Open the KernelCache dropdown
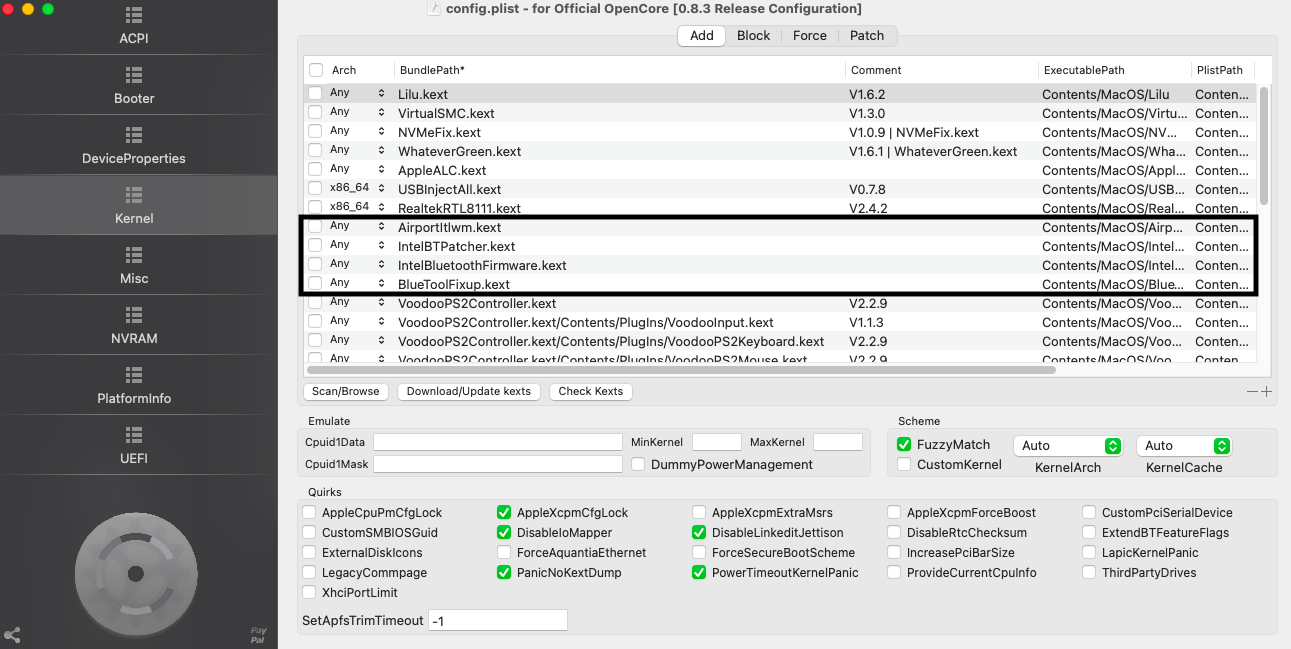1291x649 pixels. pos(1184,446)
